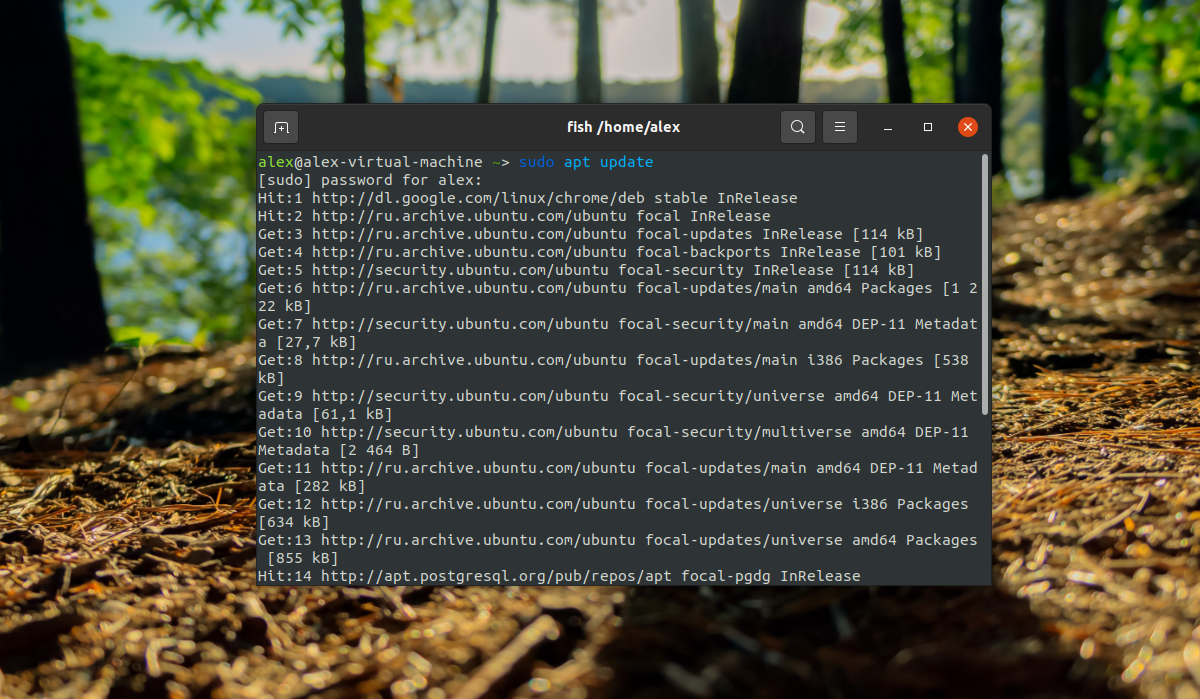Image resolution: width=1200 pixels, height=699 pixels.
Task: Click the Get:6 focal-updates/main amd64 Packages line
Action: pyautogui.click(x=618, y=297)
